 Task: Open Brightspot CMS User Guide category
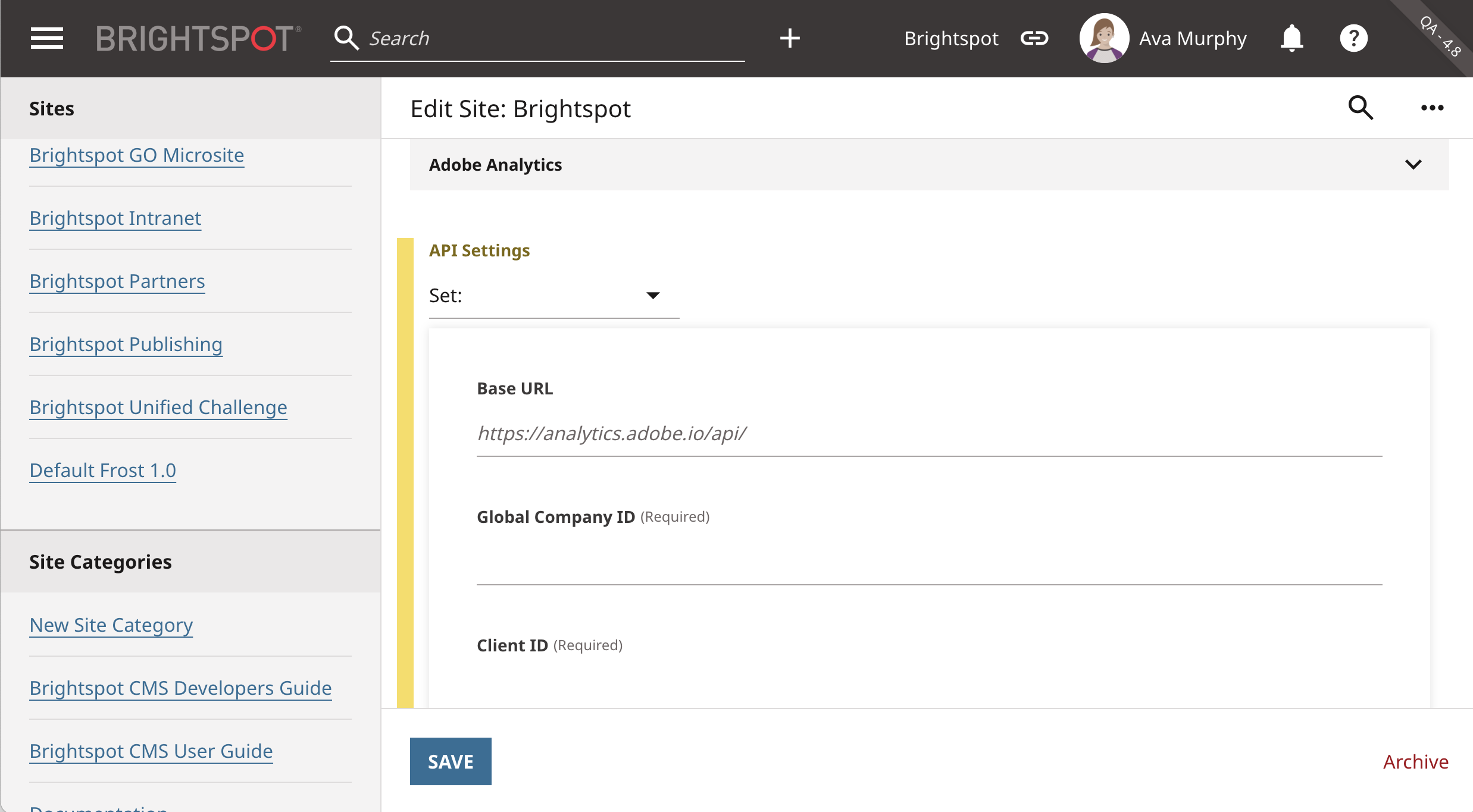[x=151, y=751]
